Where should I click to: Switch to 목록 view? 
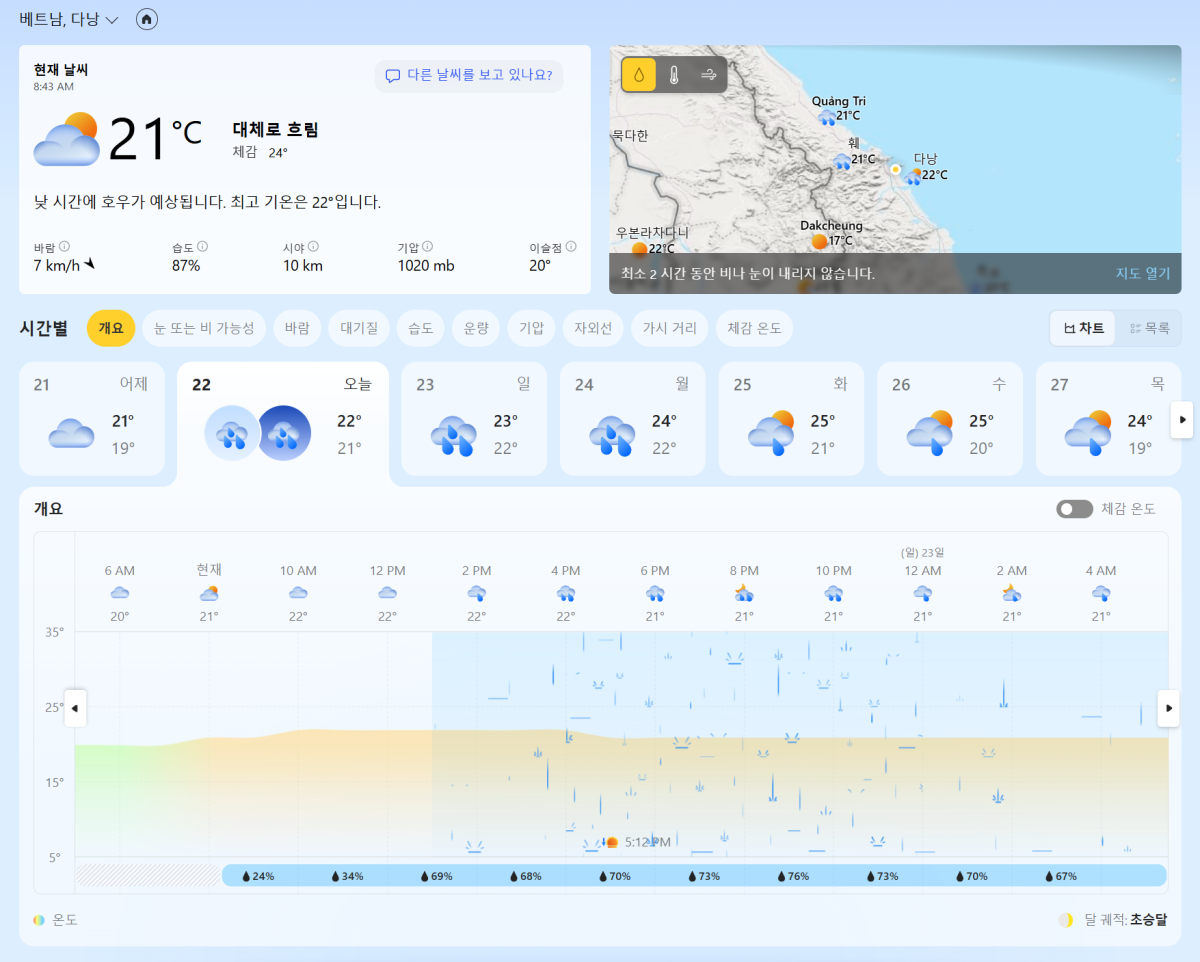(1149, 328)
